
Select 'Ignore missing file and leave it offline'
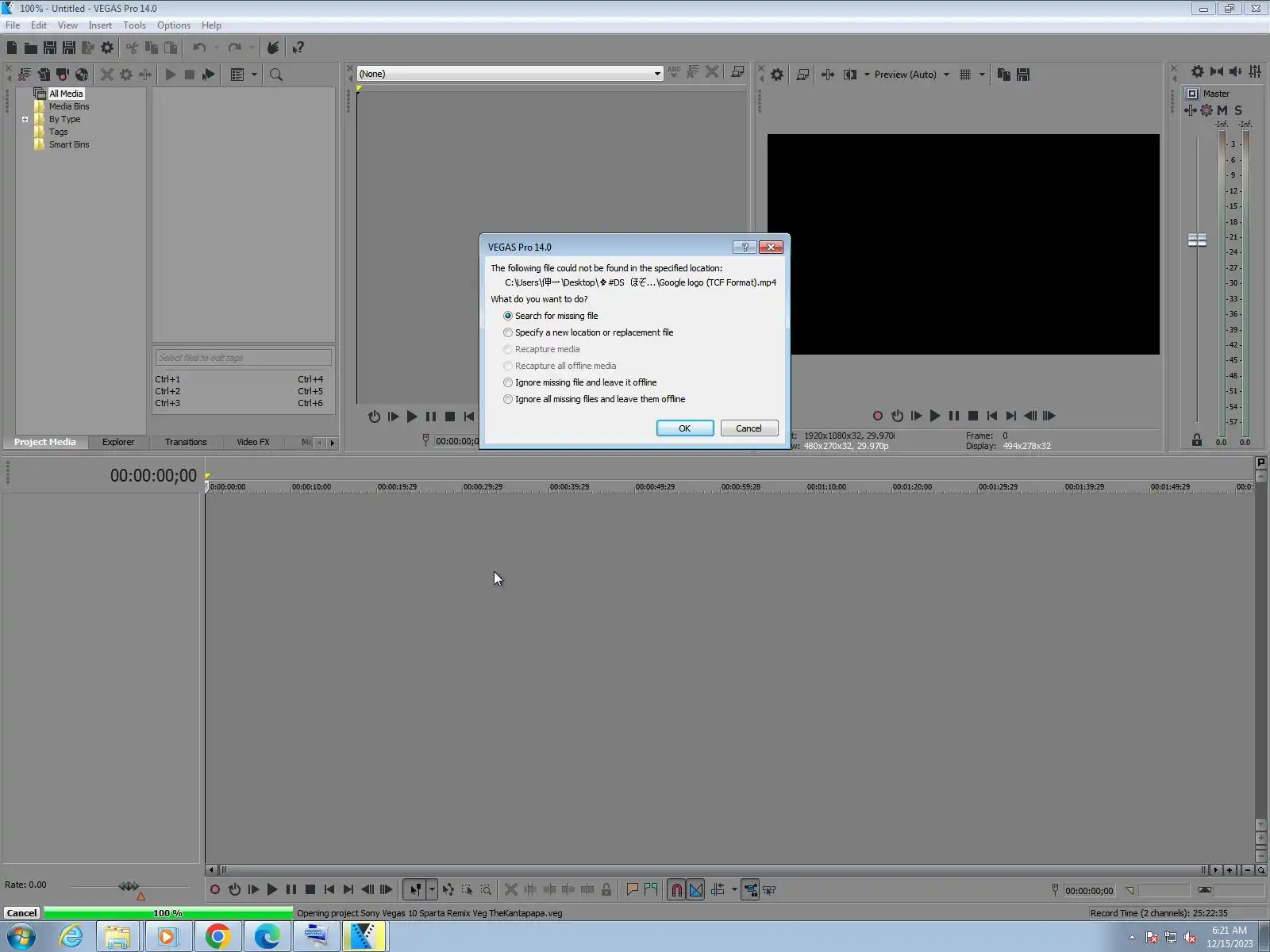[580, 382]
